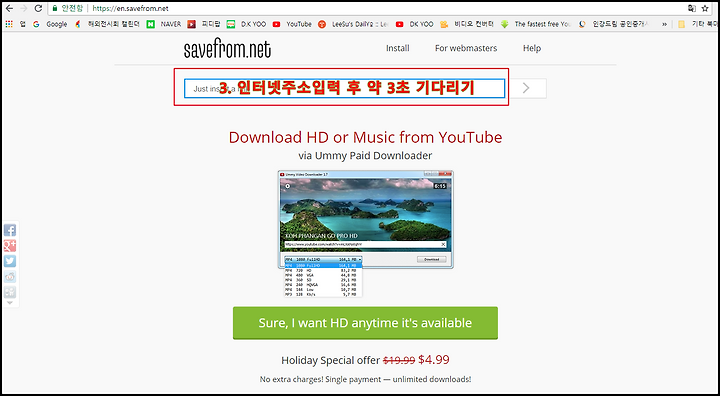
Task: Open the NAVER bookmark
Action: [164, 24]
